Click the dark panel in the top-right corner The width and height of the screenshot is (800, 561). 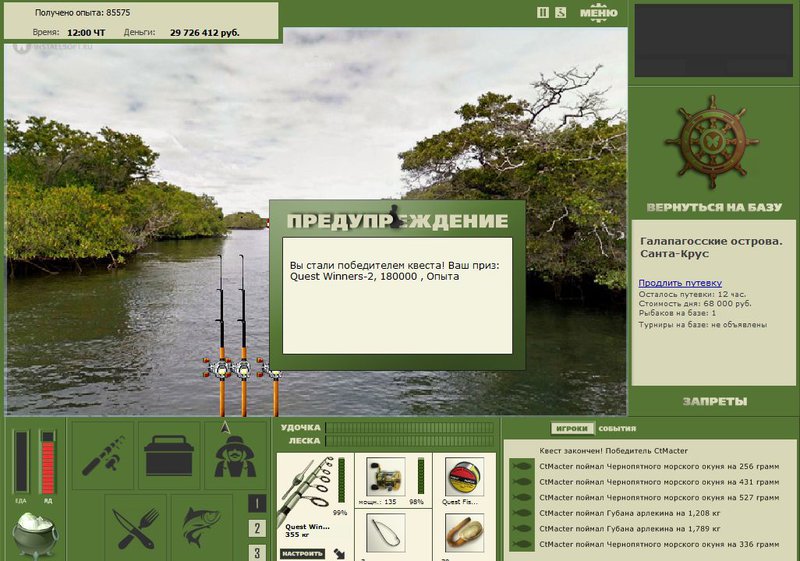pos(714,41)
